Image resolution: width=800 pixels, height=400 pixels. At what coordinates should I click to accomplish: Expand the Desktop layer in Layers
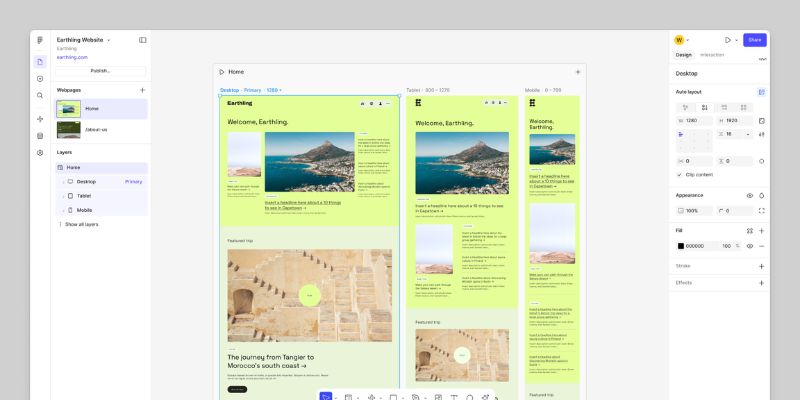pyautogui.click(x=62, y=182)
